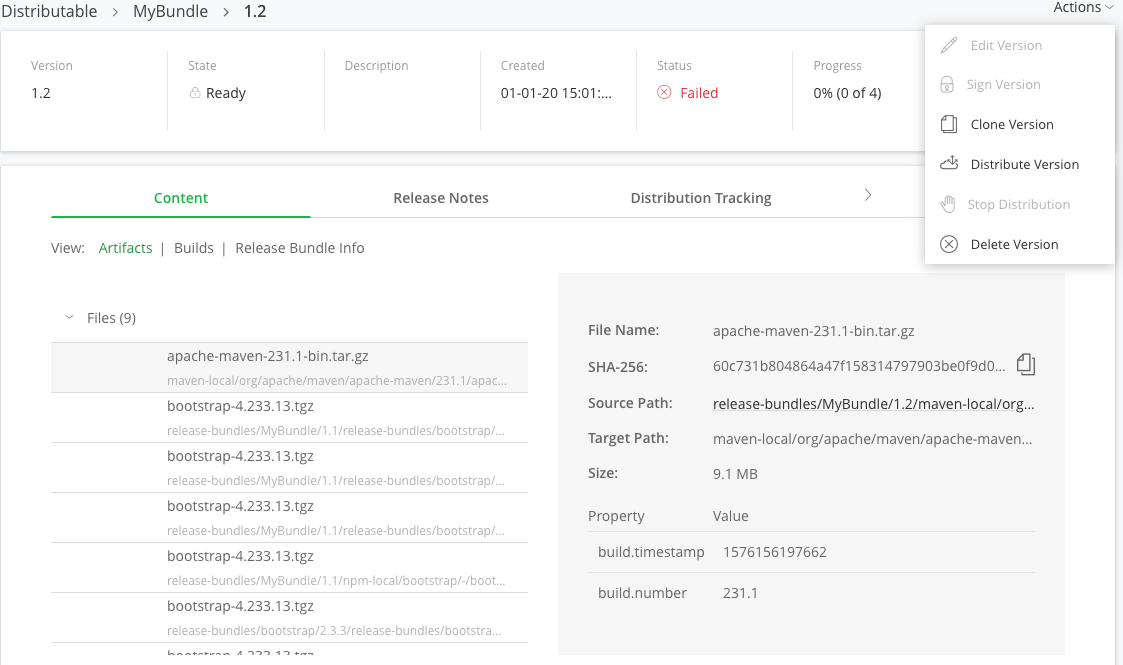Switch to the Content tab
1123x665 pixels.
pyautogui.click(x=180, y=198)
